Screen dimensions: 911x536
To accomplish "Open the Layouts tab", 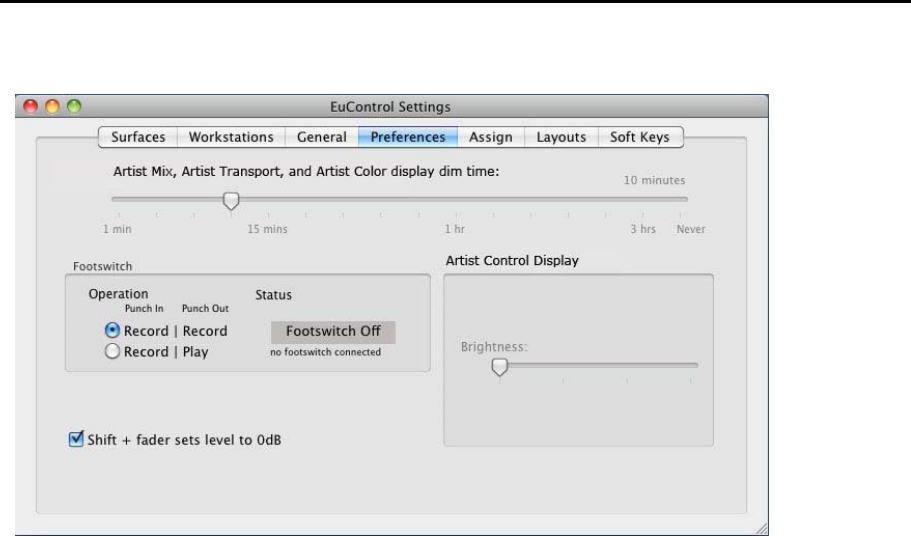I will coord(561,137).
